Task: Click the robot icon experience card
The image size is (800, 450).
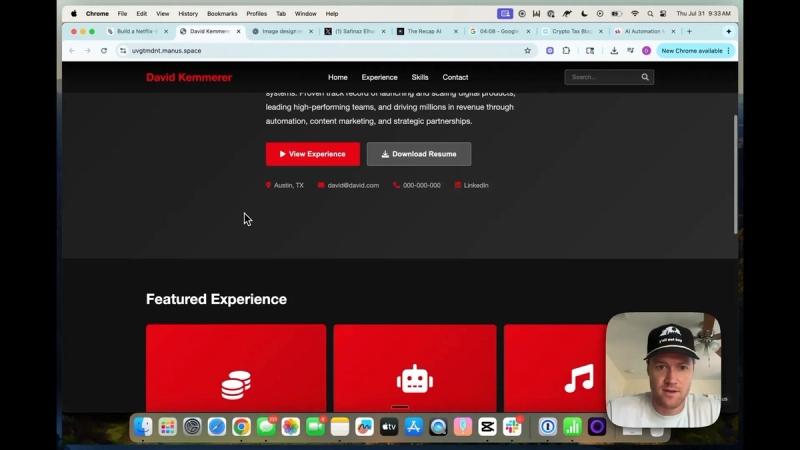Action: 415,368
